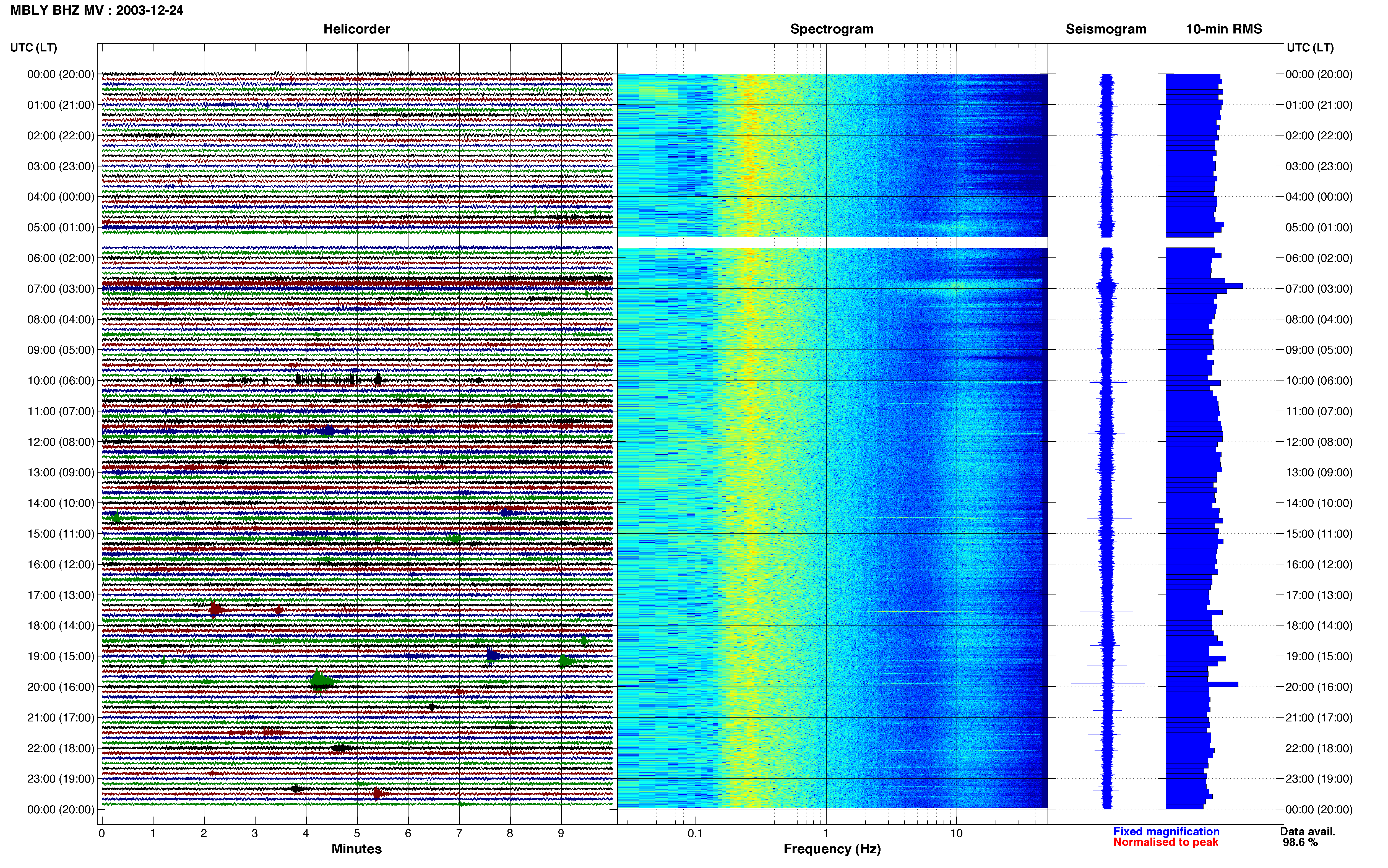Click the Minutes axis label

pos(356,848)
